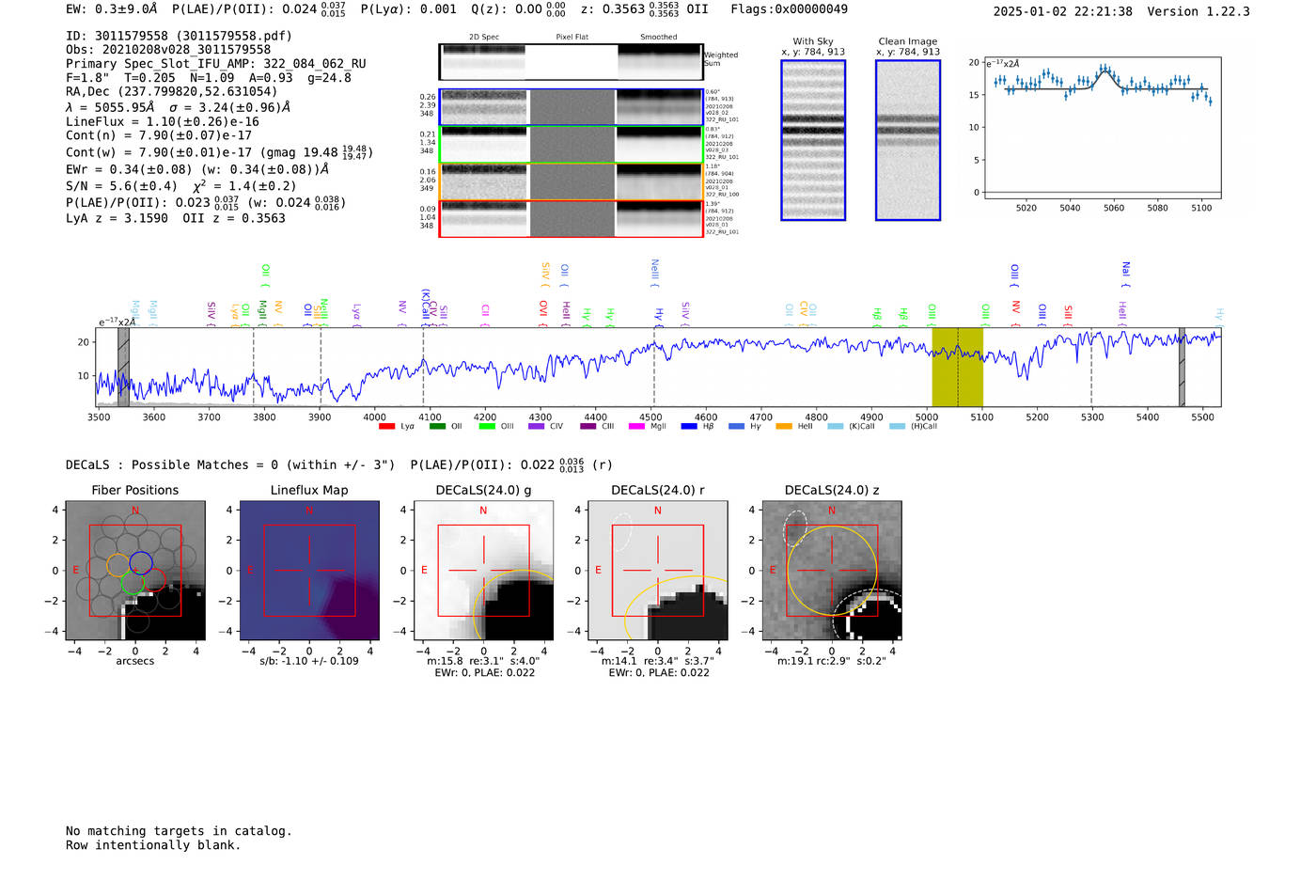This screenshot has height=896, width=1316.
Task: Select the red-bordered fiber spectrum row
Action: 571,218
